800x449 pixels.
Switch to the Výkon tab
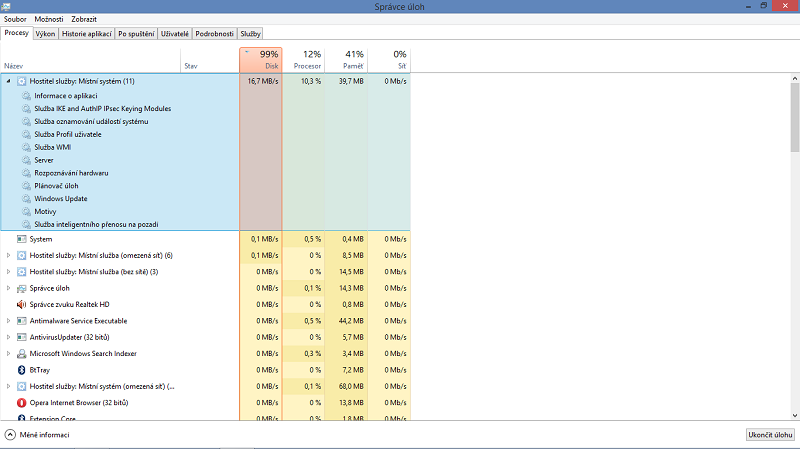45,33
